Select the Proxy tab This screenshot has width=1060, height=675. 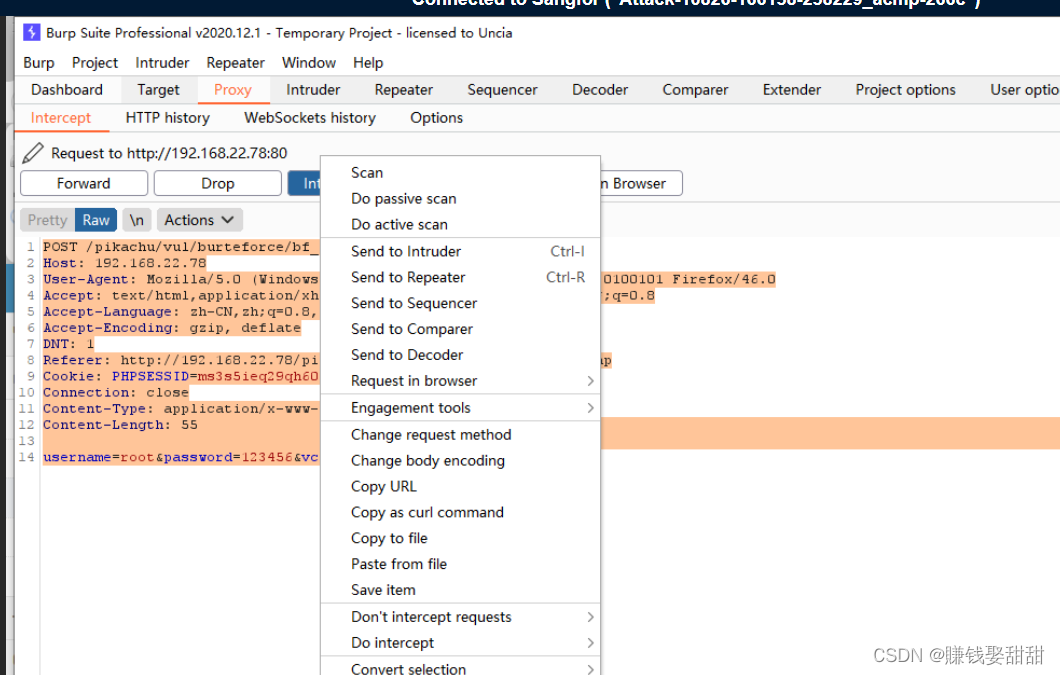(x=233, y=90)
